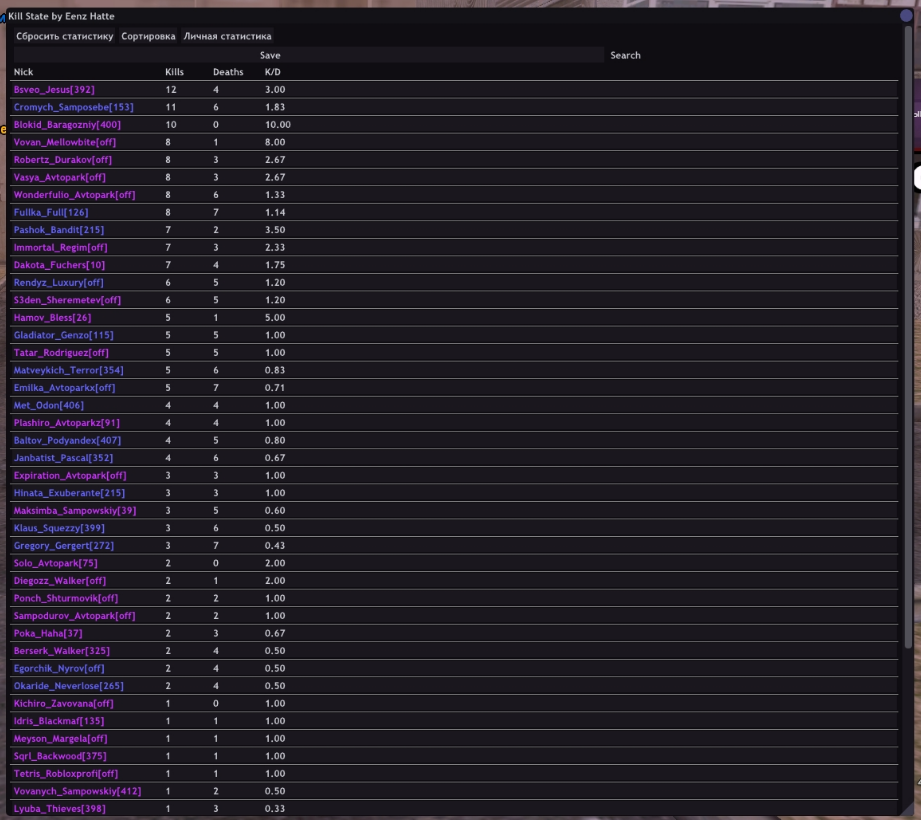The width and height of the screenshot is (921, 820).
Task: Click the Deaths column header
Action: click(228, 72)
